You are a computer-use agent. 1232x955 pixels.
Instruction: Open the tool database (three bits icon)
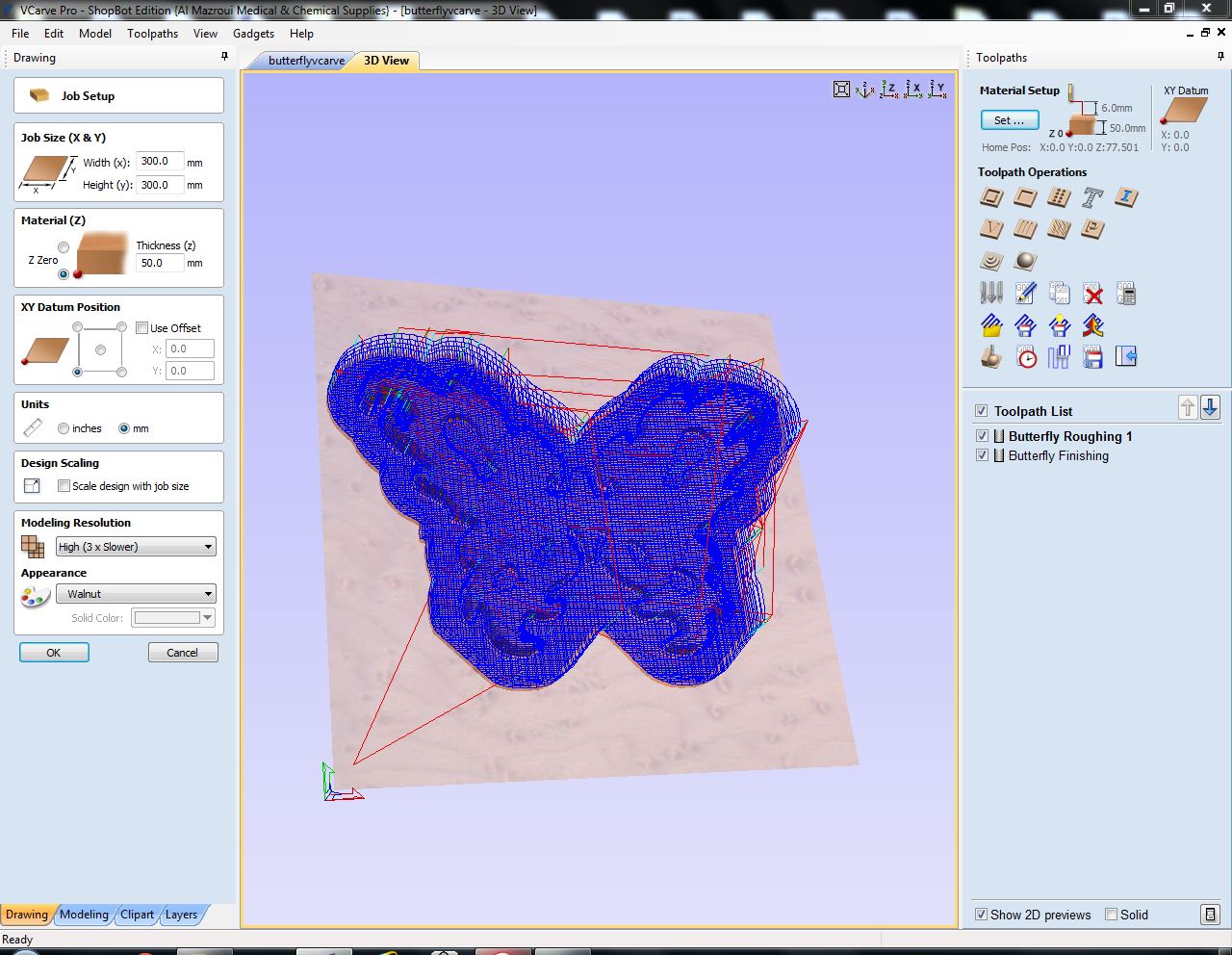pos(991,293)
